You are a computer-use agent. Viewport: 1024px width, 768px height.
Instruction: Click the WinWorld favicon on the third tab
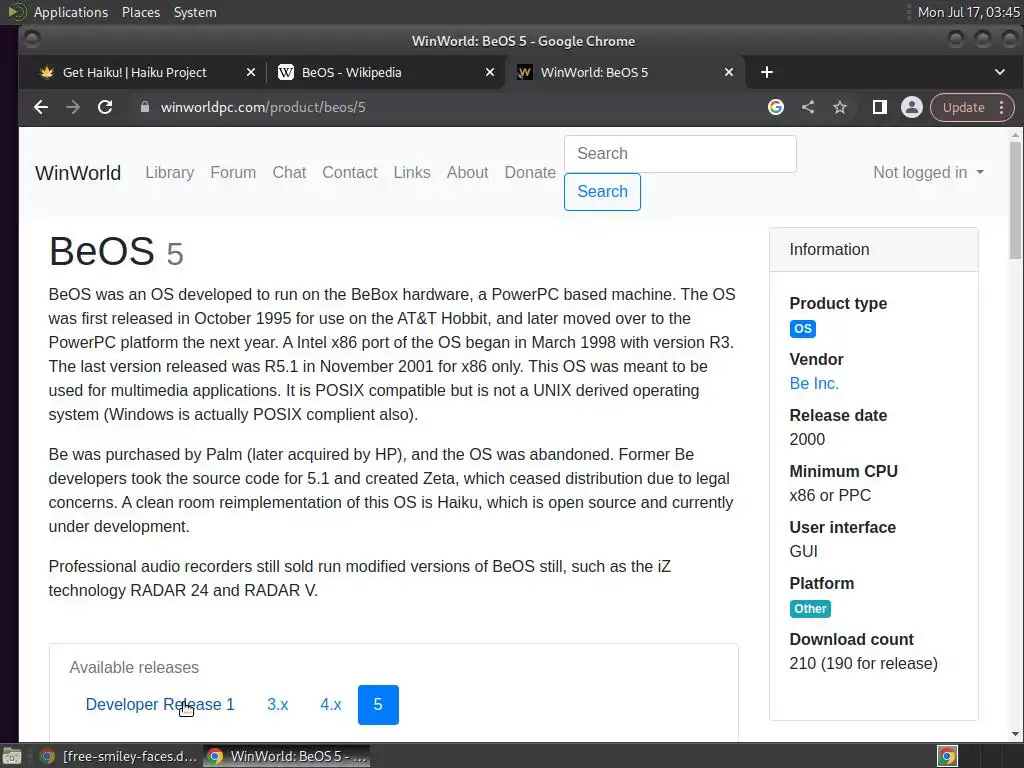point(524,72)
